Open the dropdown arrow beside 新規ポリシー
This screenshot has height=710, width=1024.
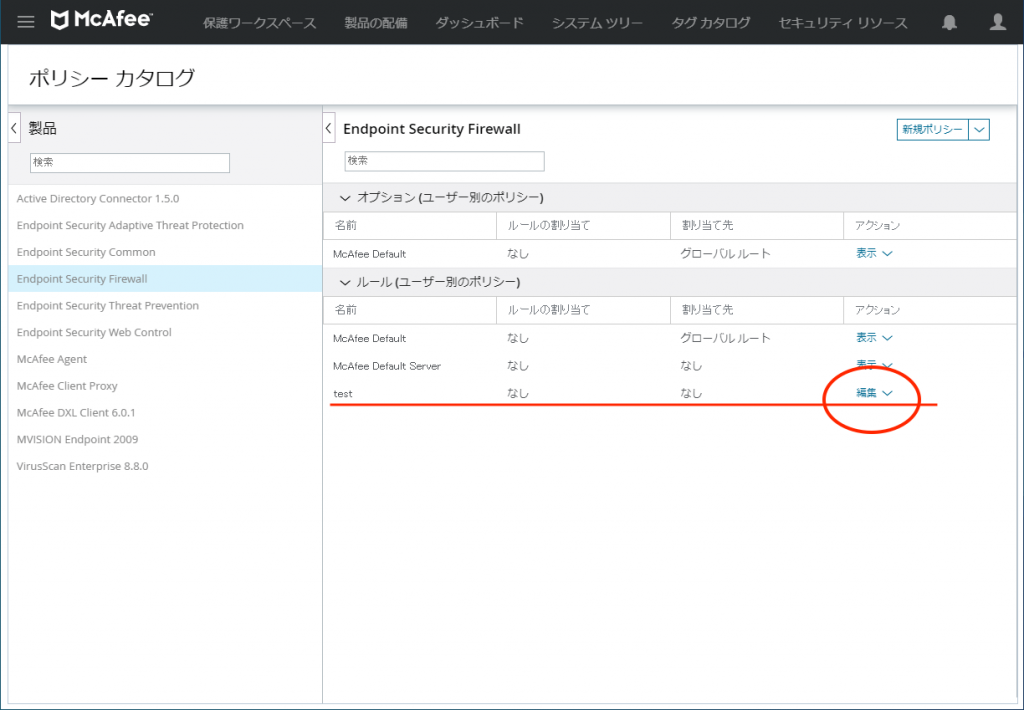click(979, 129)
